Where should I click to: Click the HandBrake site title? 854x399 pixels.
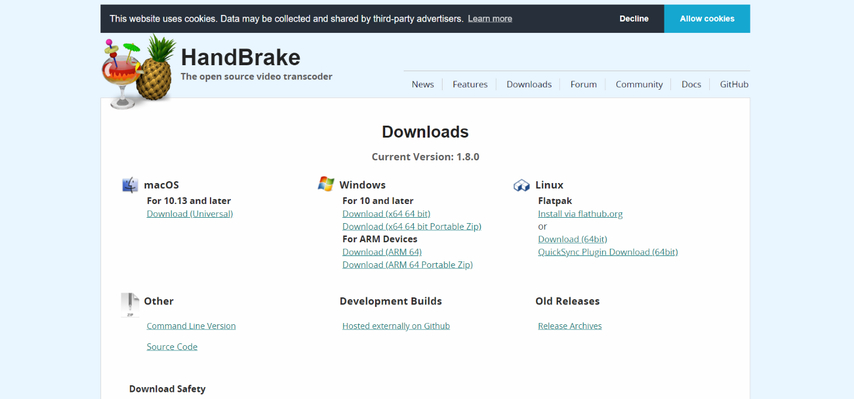[240, 57]
